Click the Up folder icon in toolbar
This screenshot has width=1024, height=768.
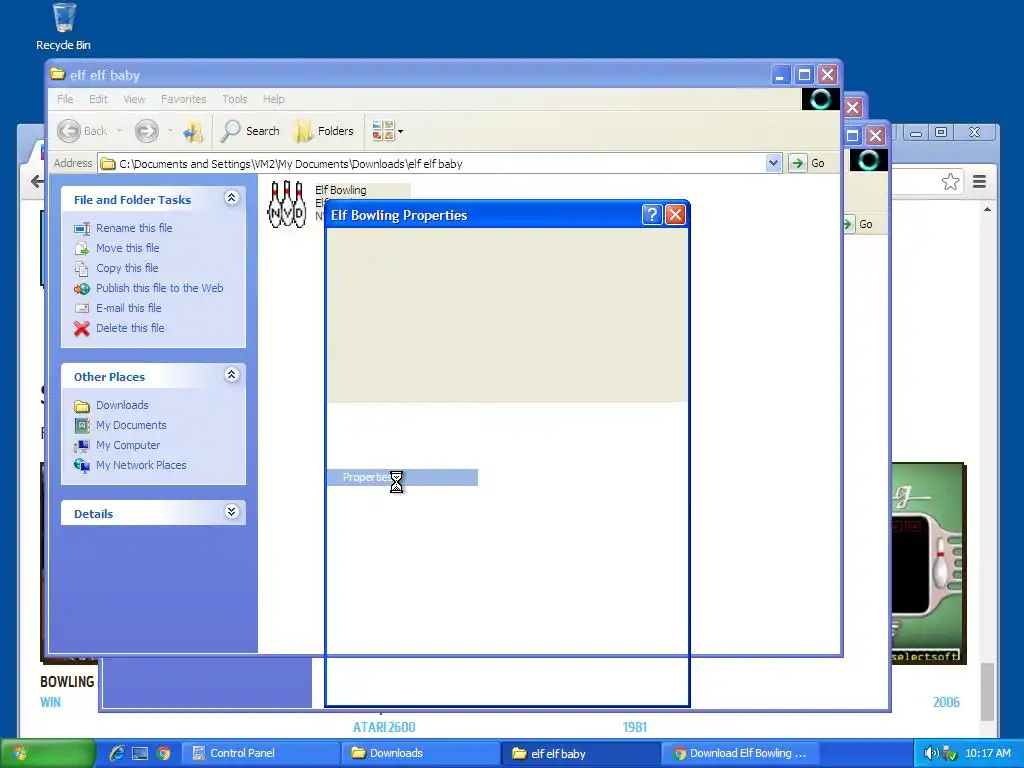click(193, 131)
